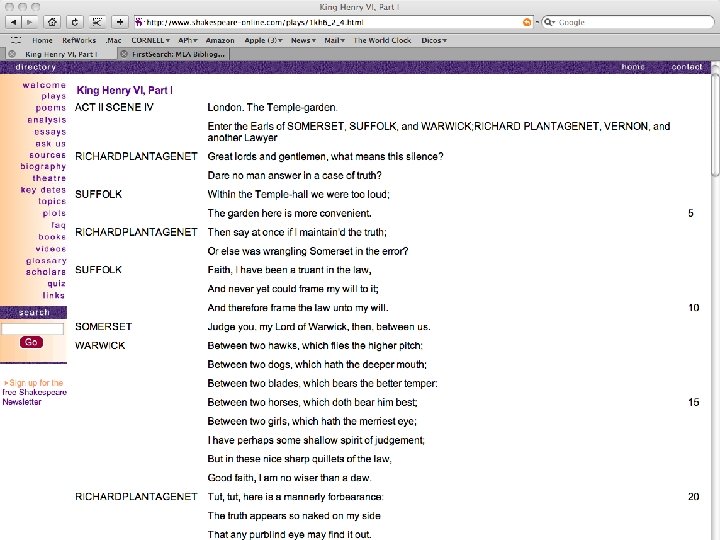Click the SOMERSET speaker name
720x540 pixels.
[103, 326]
